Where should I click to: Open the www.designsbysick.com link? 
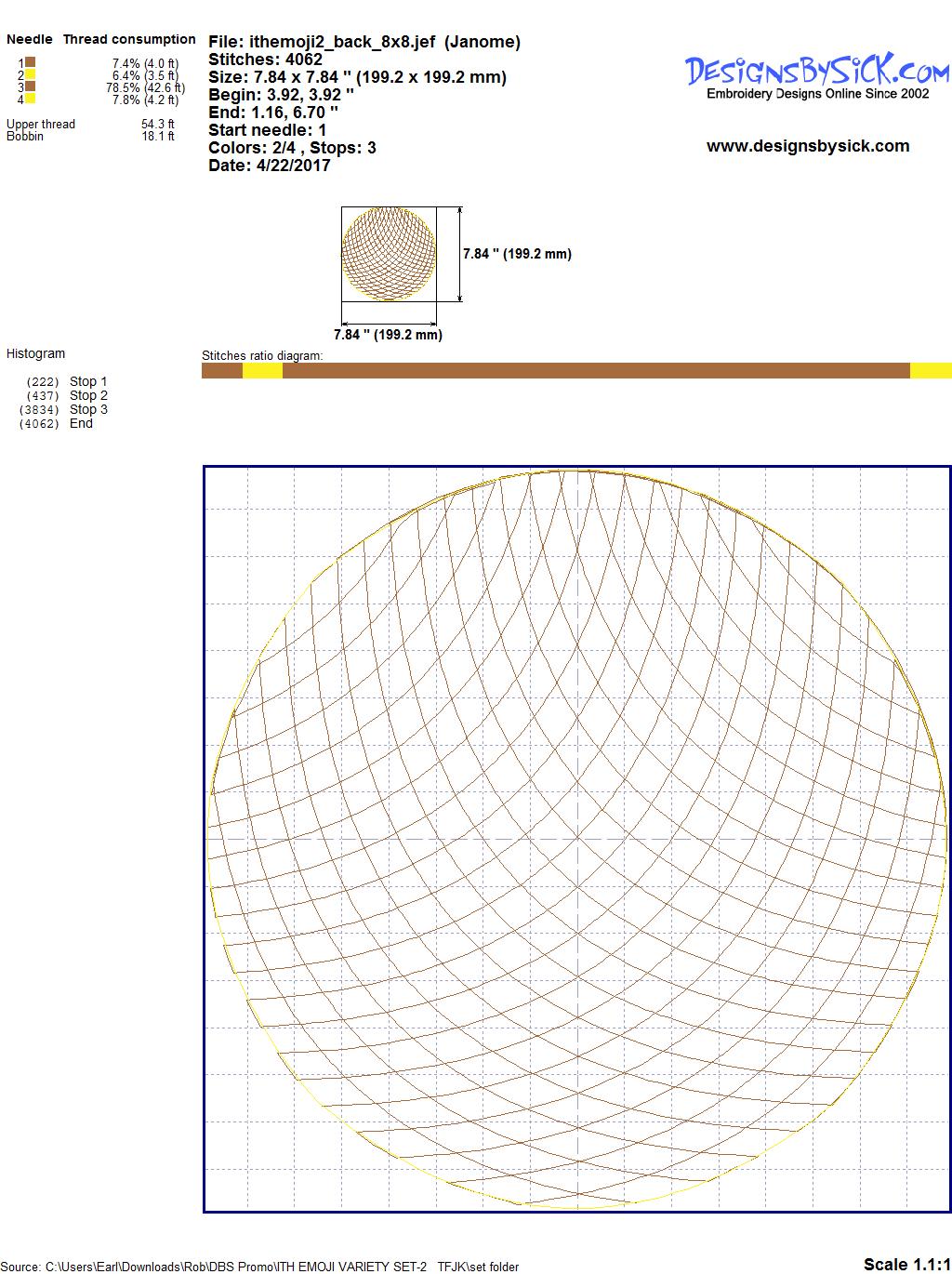(x=807, y=146)
